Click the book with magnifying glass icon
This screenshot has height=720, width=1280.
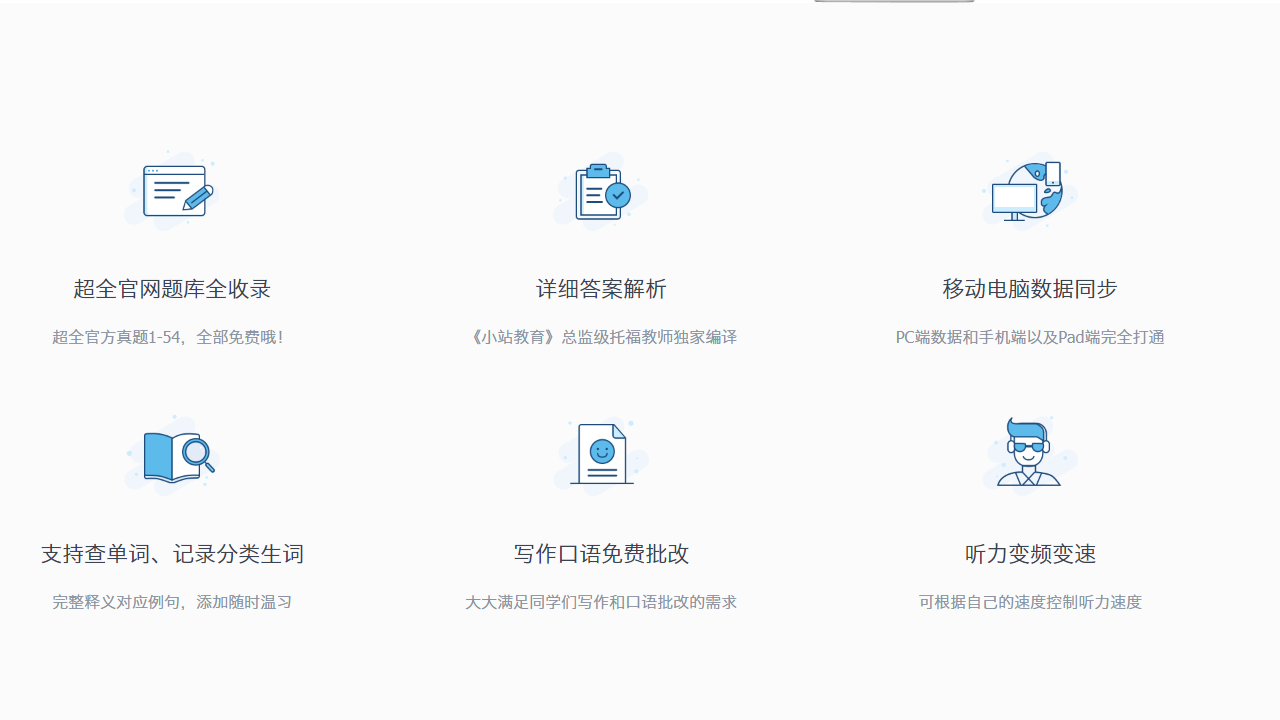171,453
